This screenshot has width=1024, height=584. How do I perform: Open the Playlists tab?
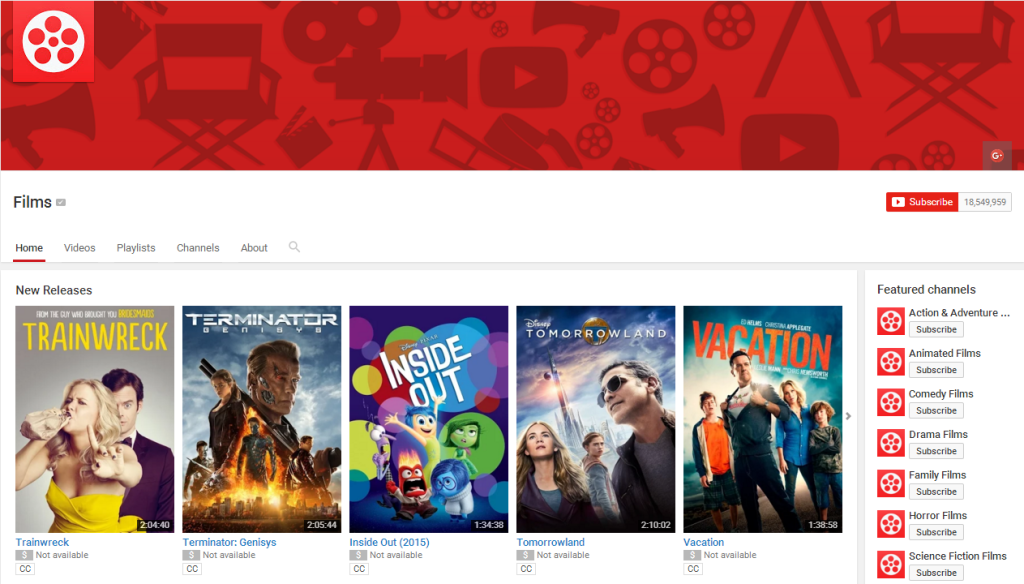pos(136,247)
